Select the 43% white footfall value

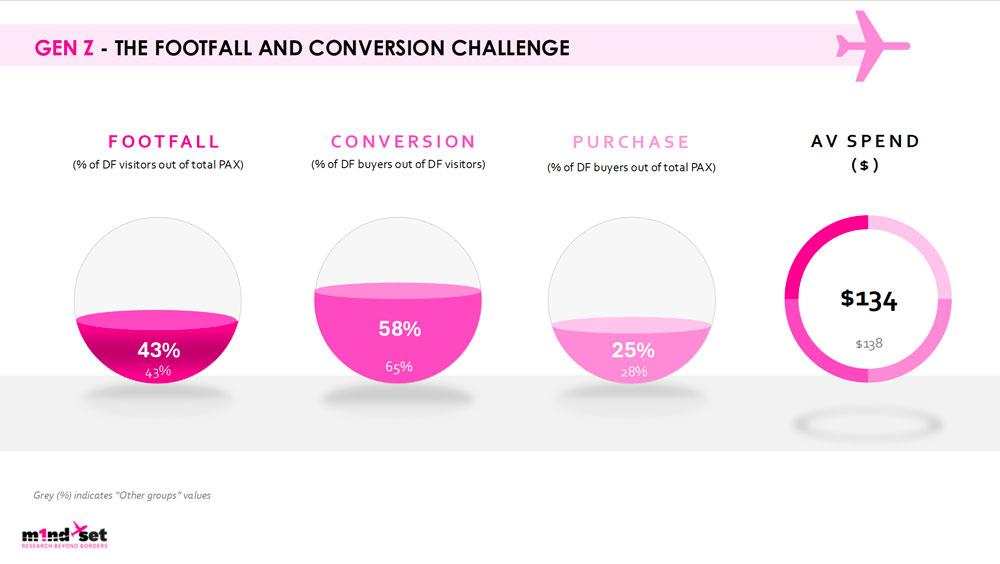pos(159,350)
